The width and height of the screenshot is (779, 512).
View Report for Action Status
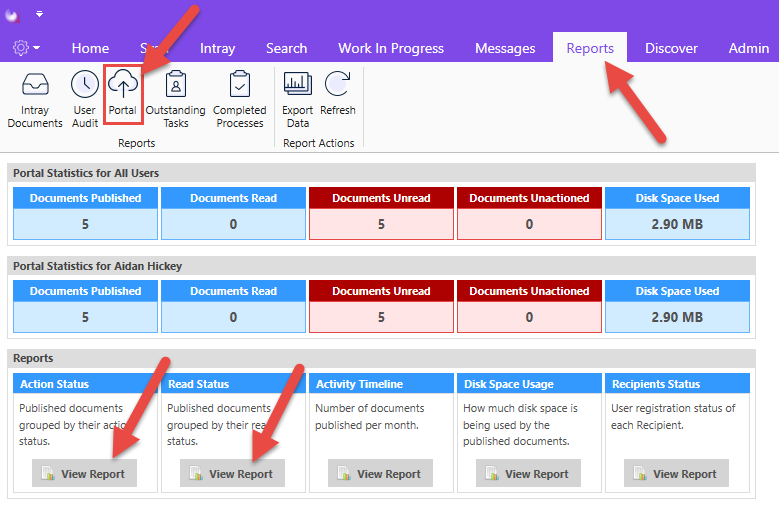click(x=84, y=473)
